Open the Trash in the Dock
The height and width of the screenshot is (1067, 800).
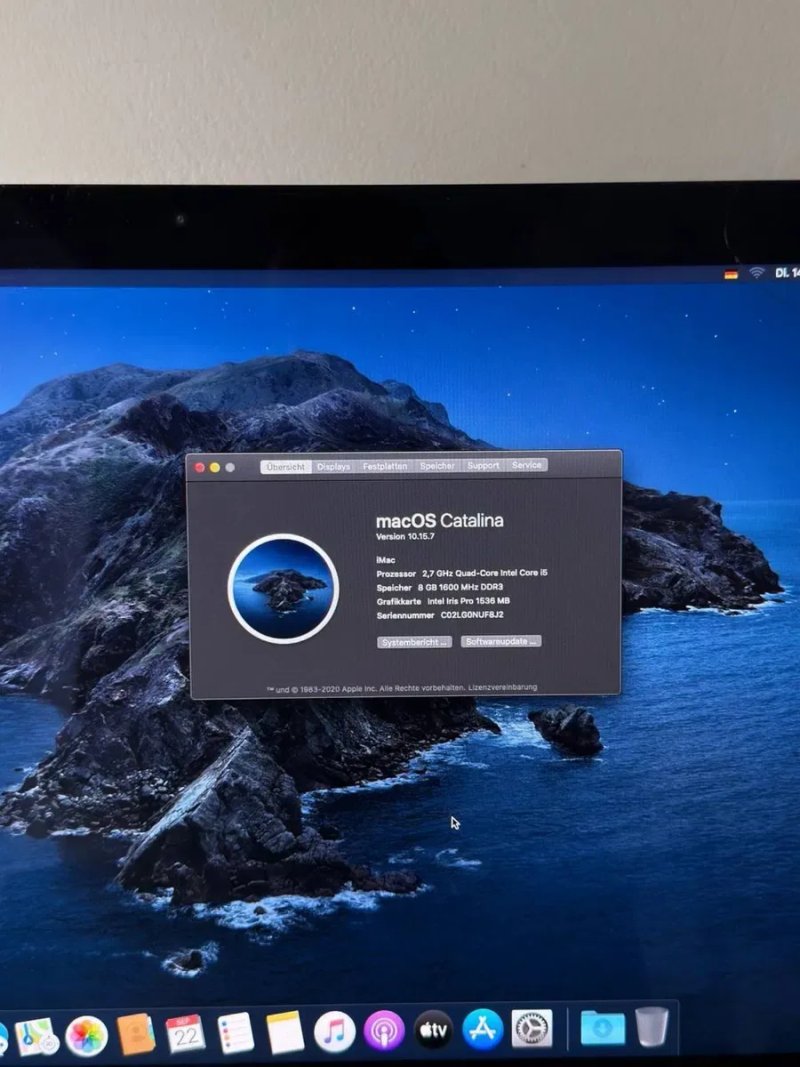tap(652, 1025)
